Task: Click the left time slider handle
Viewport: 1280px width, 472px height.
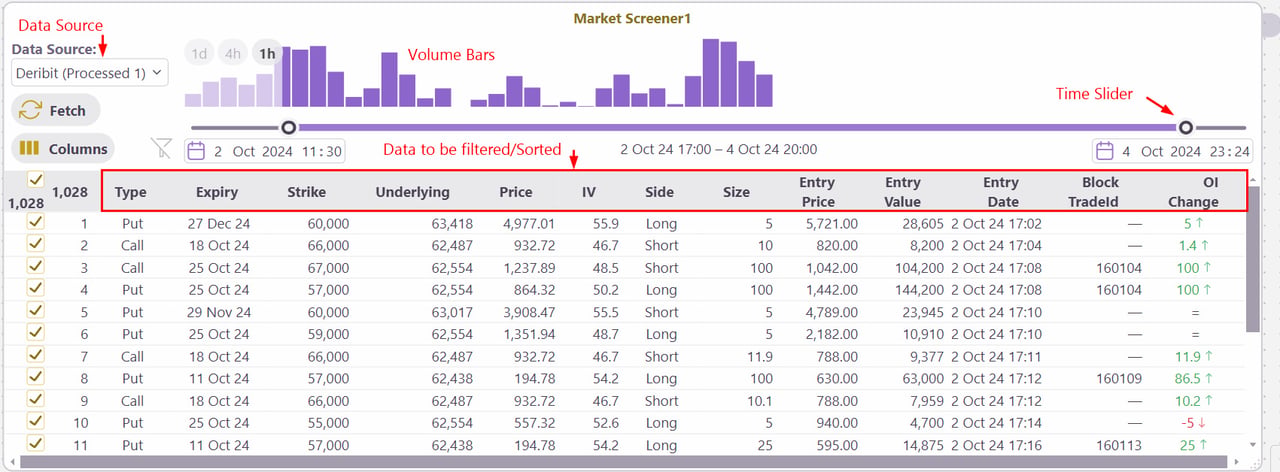Action: click(288, 127)
